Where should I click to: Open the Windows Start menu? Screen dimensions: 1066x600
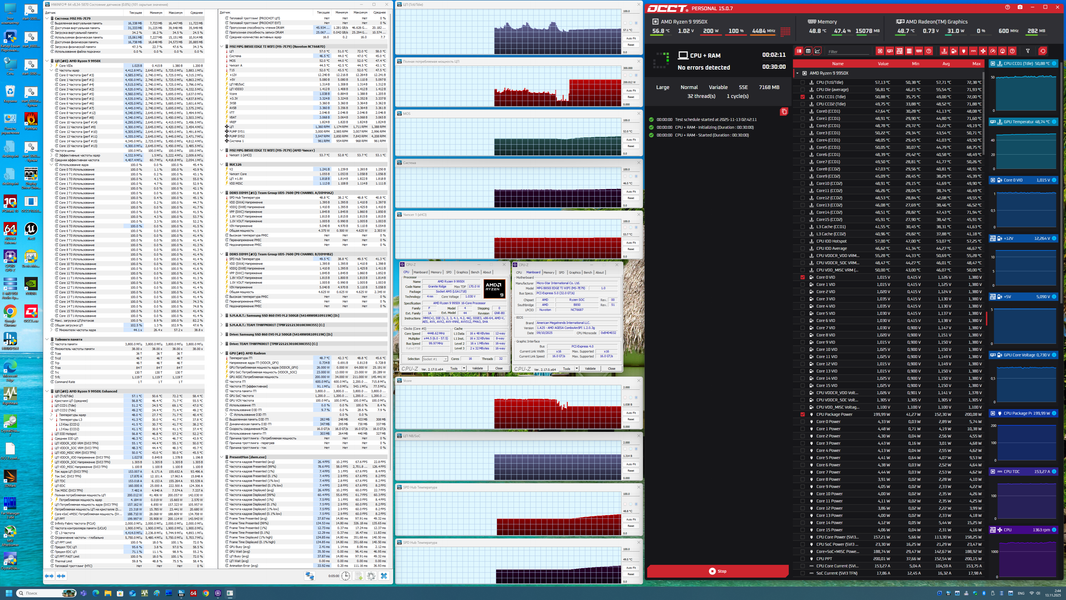point(9,593)
